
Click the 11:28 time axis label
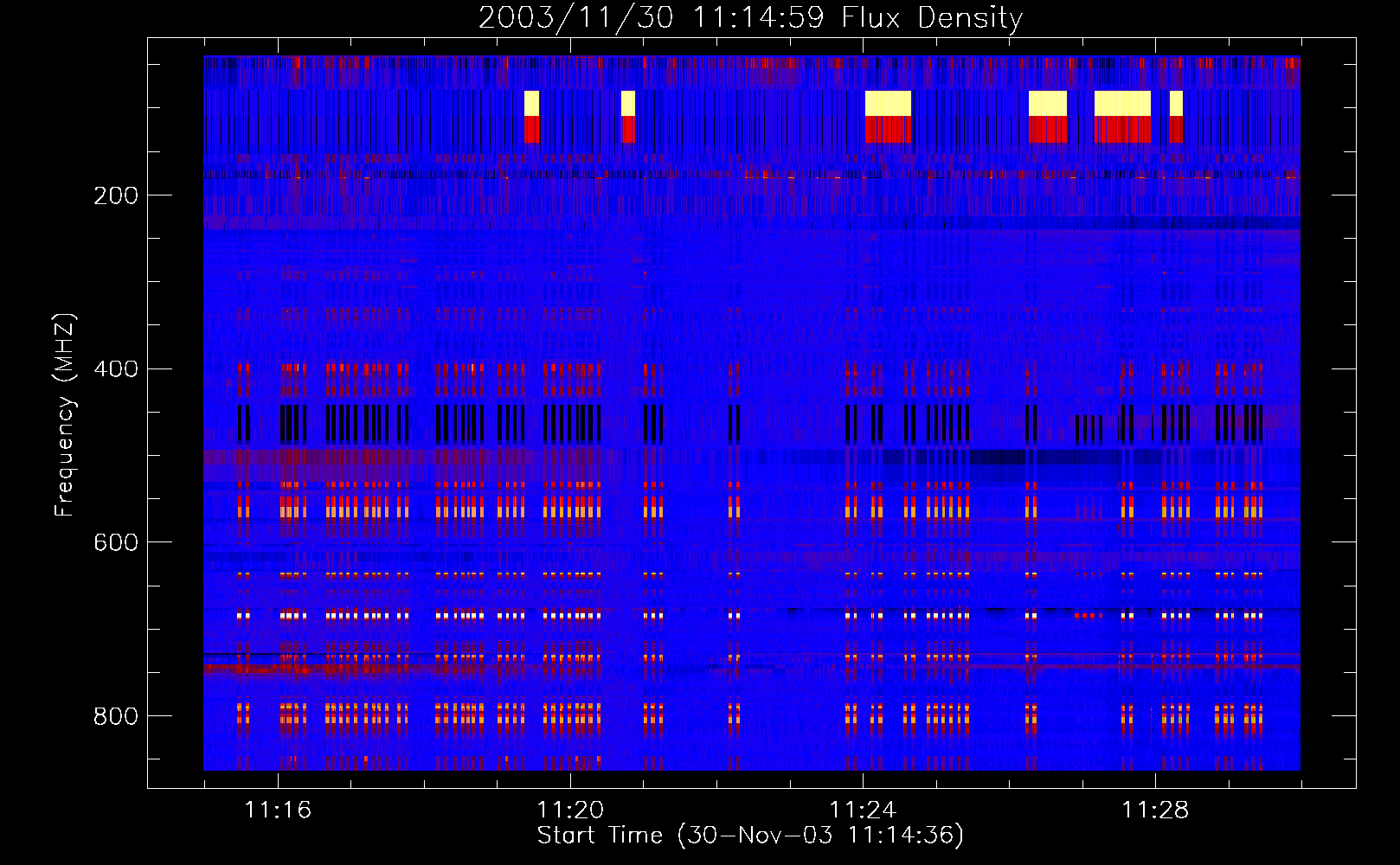click(x=1155, y=811)
